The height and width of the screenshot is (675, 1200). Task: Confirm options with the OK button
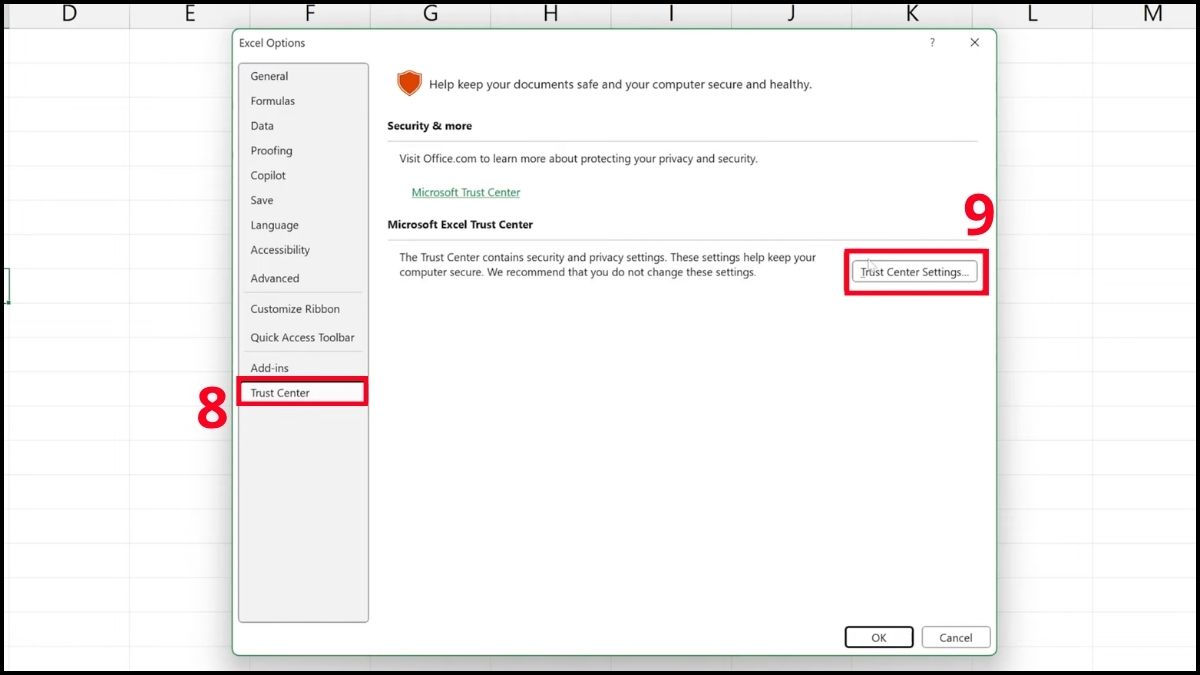(879, 638)
